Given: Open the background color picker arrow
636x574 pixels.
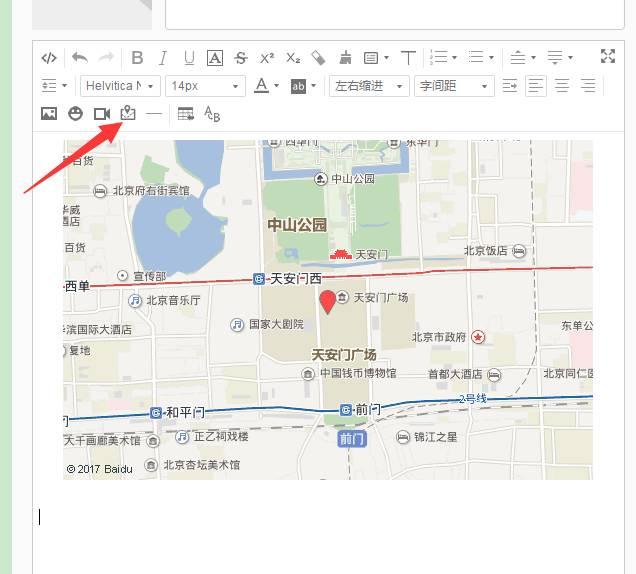Looking at the screenshot, I should (x=313, y=86).
